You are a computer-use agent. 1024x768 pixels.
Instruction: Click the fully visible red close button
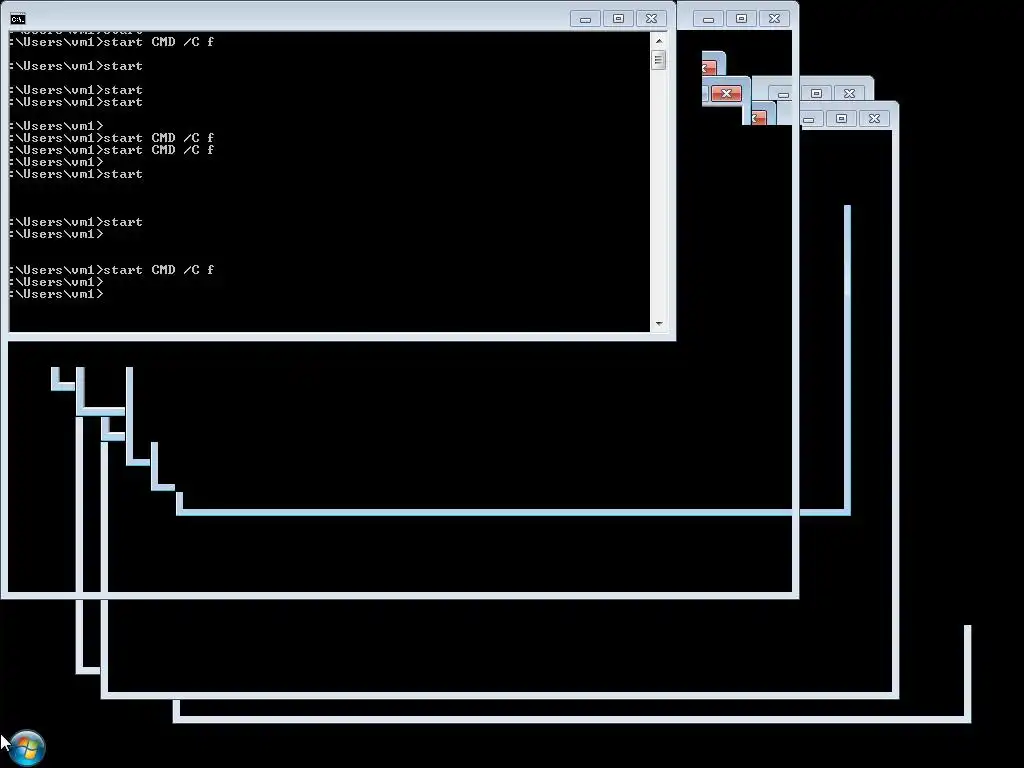(726, 94)
